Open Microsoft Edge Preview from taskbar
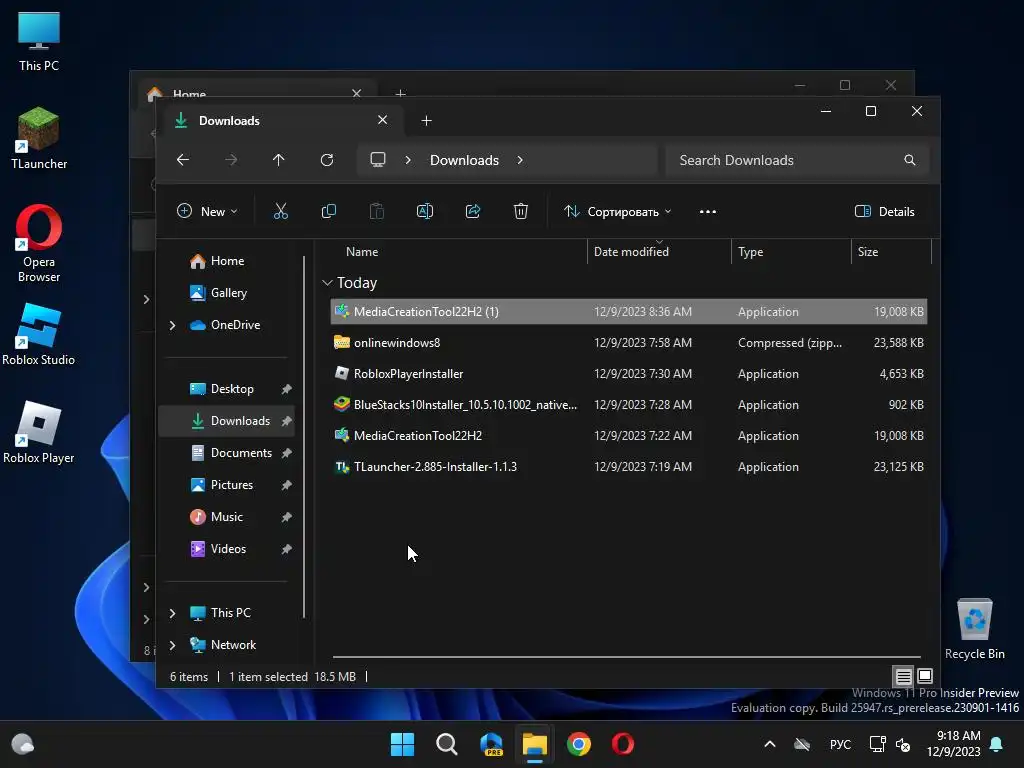Image resolution: width=1024 pixels, height=768 pixels. click(x=491, y=744)
